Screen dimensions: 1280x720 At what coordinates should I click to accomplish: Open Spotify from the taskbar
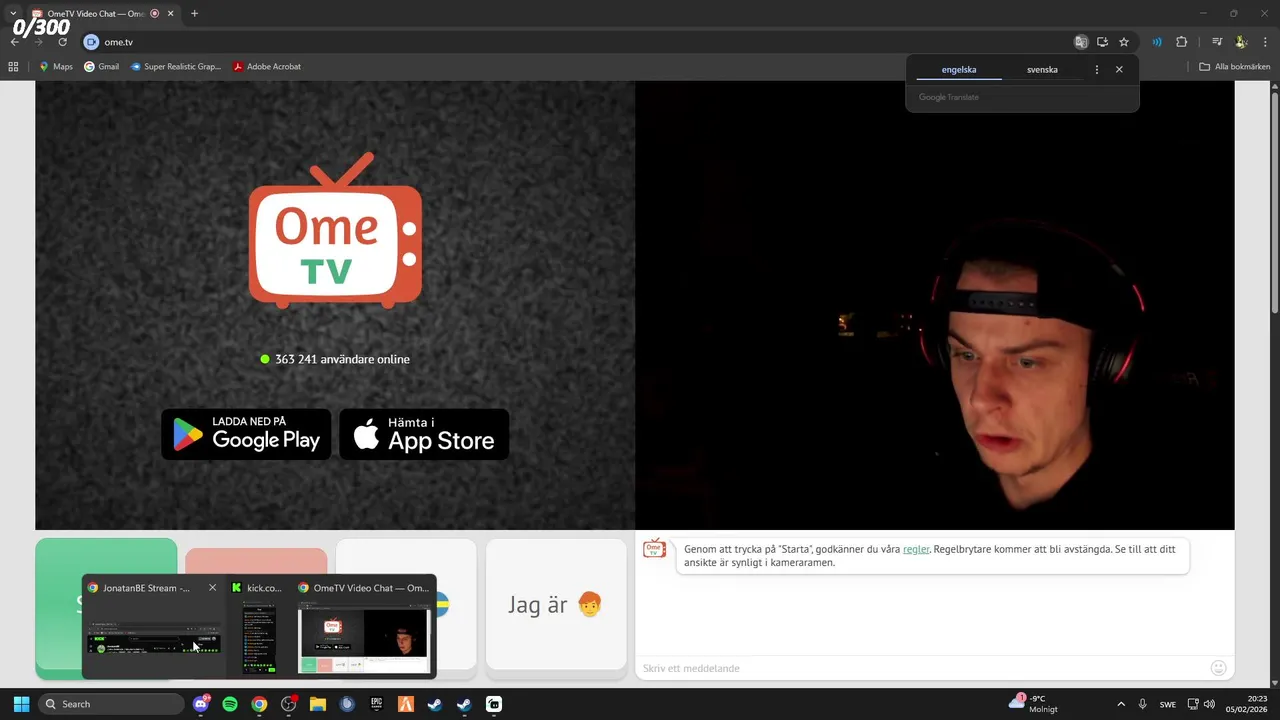pos(230,704)
